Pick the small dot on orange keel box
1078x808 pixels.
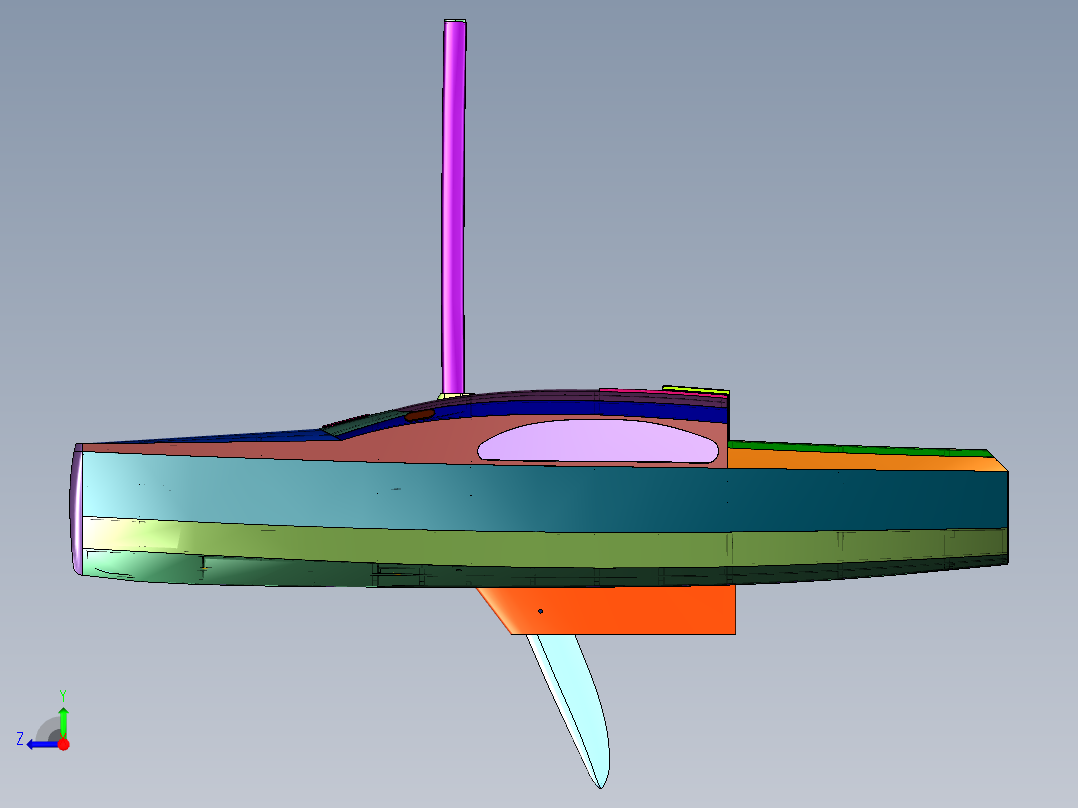[540, 611]
